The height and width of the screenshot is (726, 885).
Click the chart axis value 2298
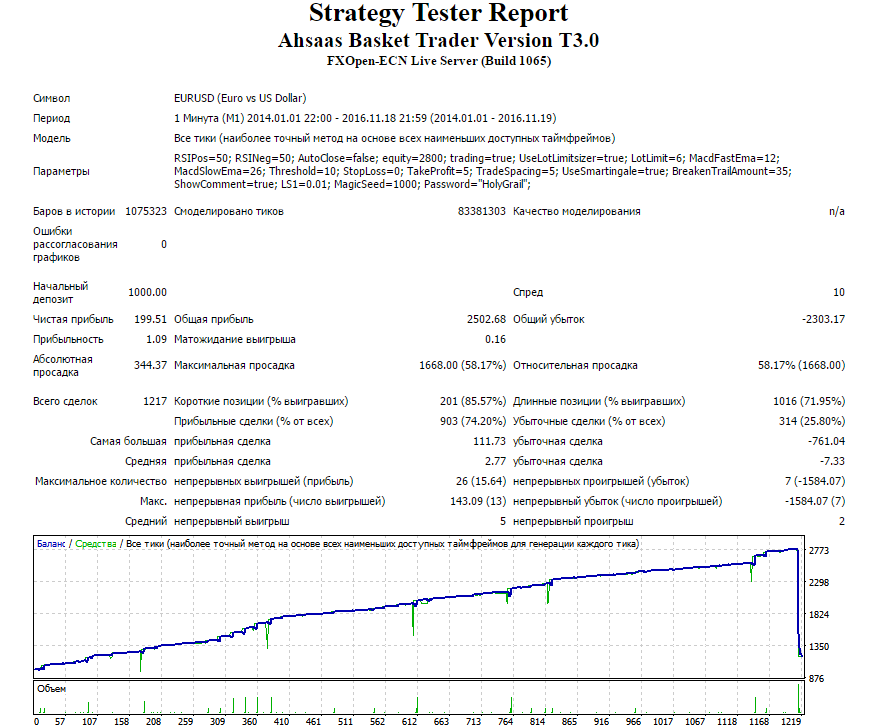tap(819, 583)
